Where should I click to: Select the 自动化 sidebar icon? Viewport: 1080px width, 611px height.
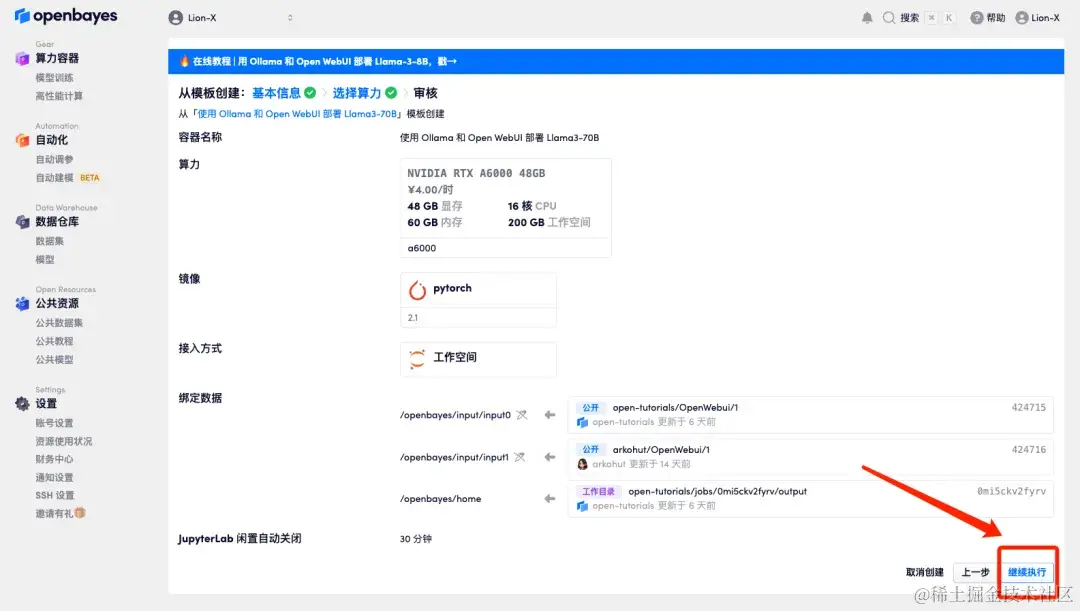pyautogui.click(x=21, y=139)
